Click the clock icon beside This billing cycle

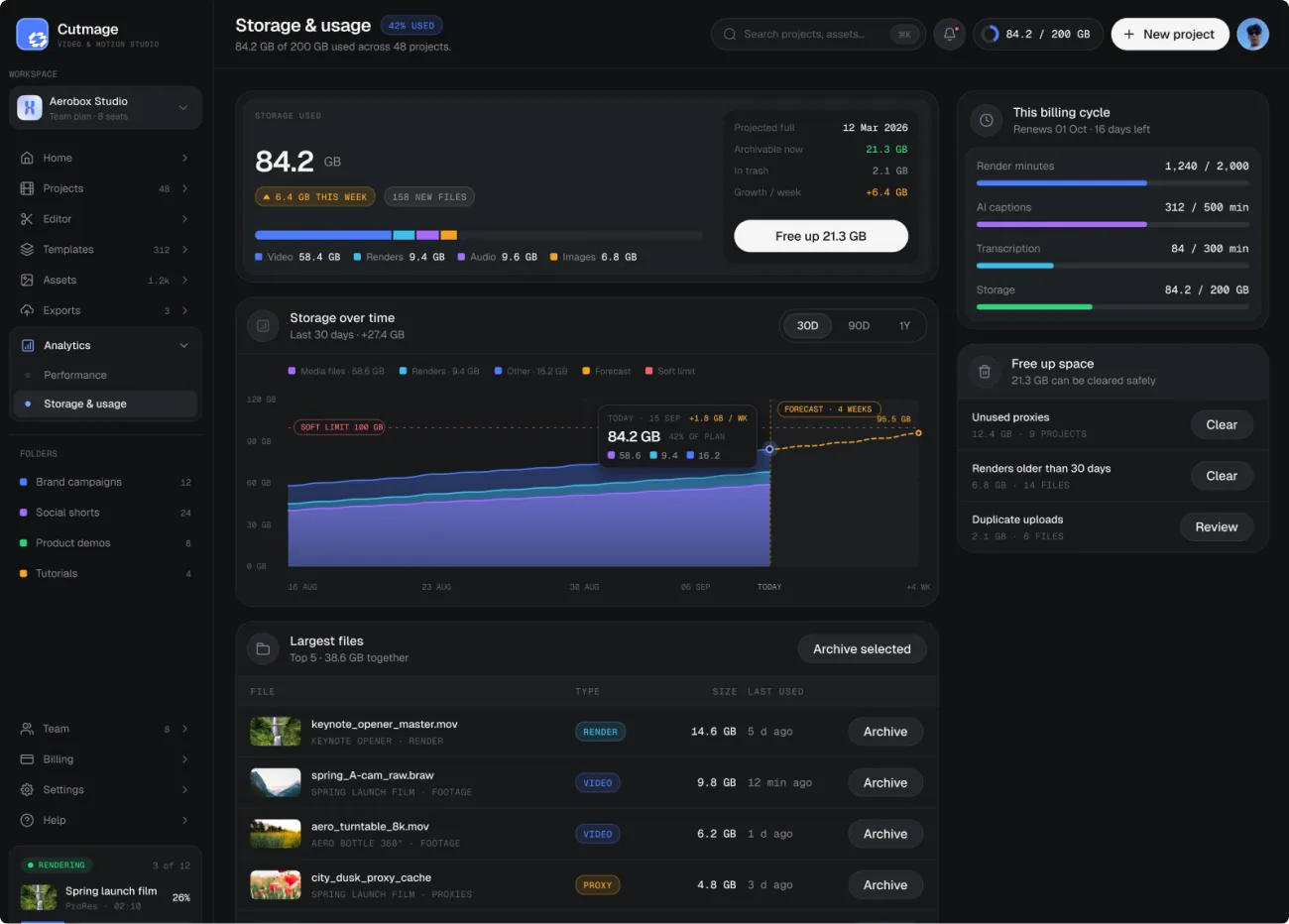pyautogui.click(x=986, y=120)
